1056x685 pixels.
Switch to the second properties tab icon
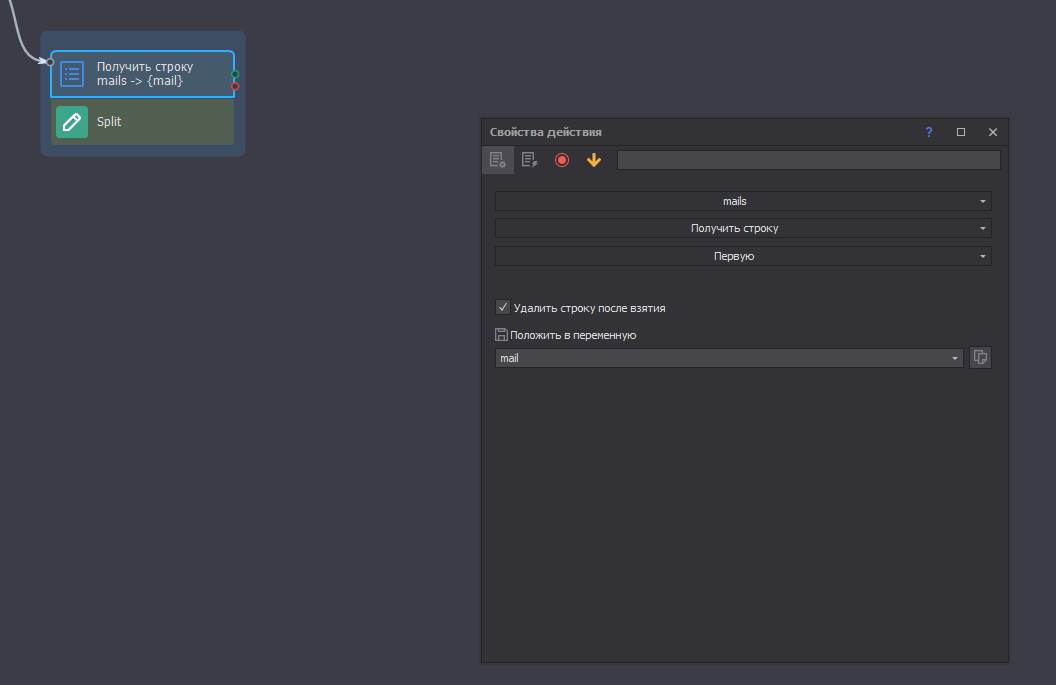(x=530, y=160)
